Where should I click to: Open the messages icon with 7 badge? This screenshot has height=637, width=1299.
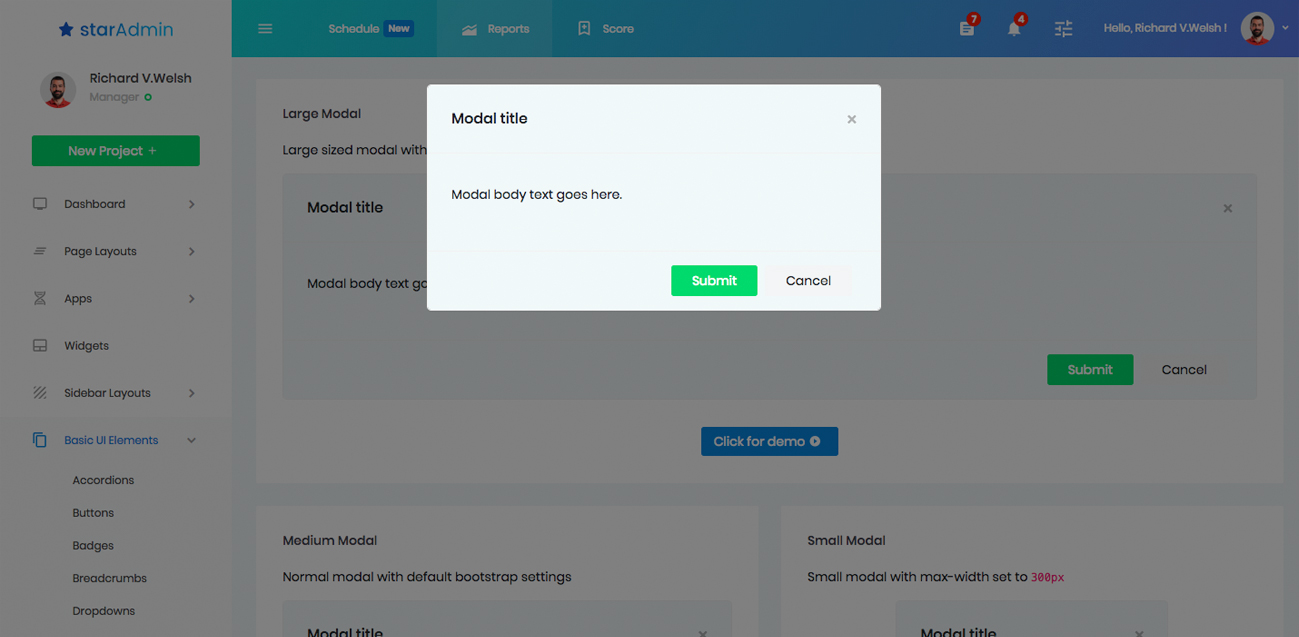(x=967, y=28)
